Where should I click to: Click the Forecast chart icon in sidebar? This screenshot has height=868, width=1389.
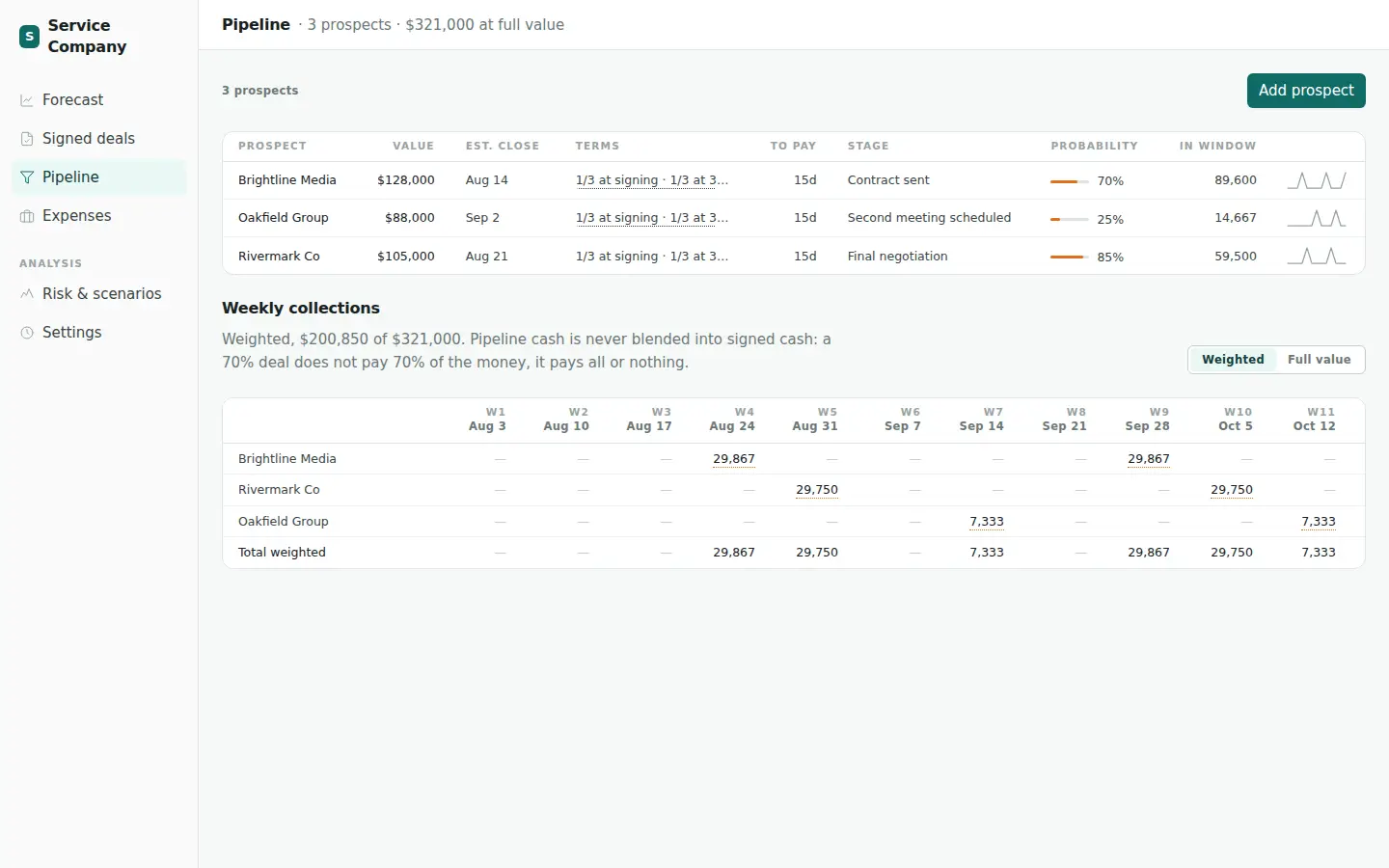pos(27,100)
